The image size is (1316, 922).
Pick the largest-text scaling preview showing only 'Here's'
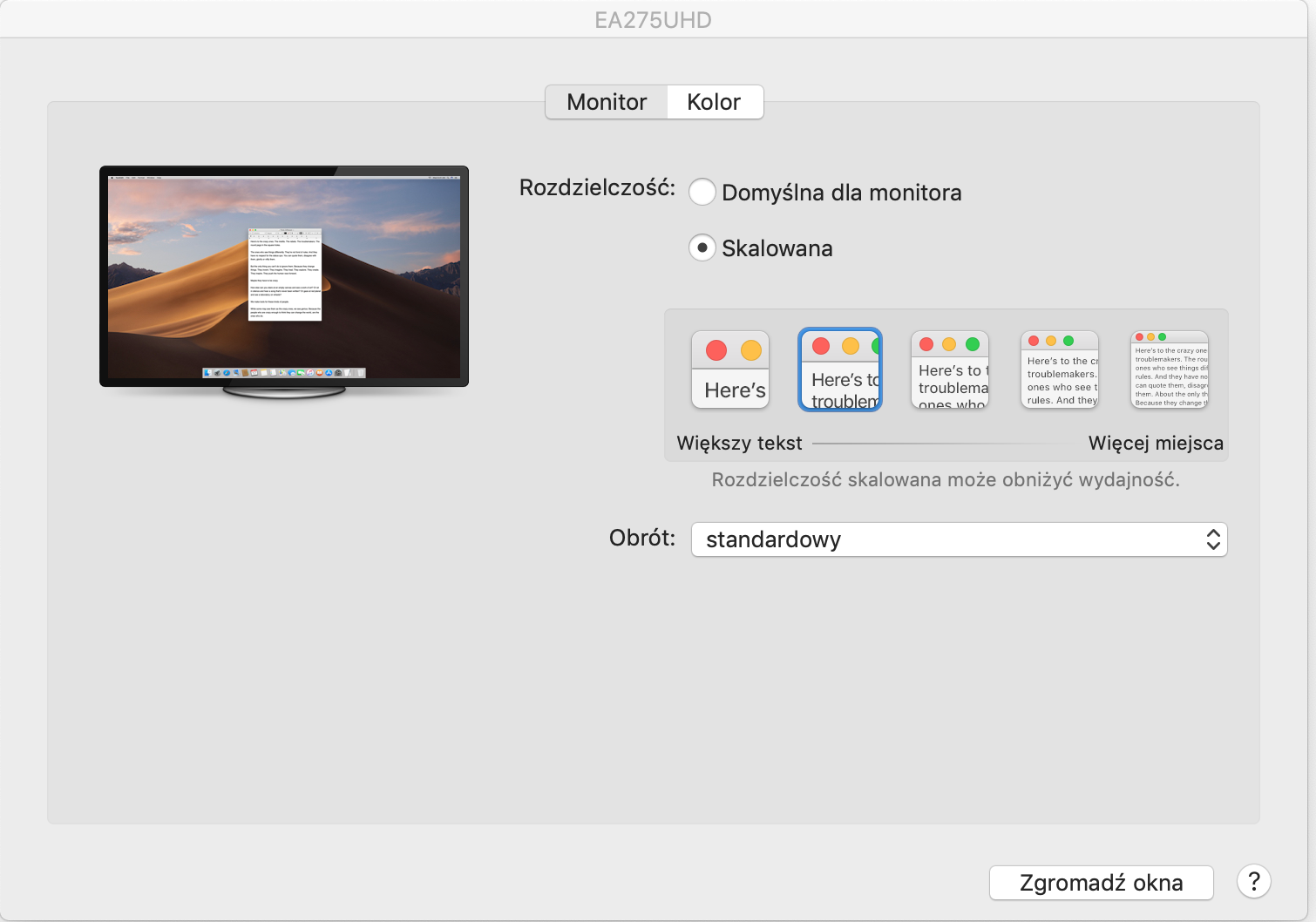pyautogui.click(x=730, y=369)
